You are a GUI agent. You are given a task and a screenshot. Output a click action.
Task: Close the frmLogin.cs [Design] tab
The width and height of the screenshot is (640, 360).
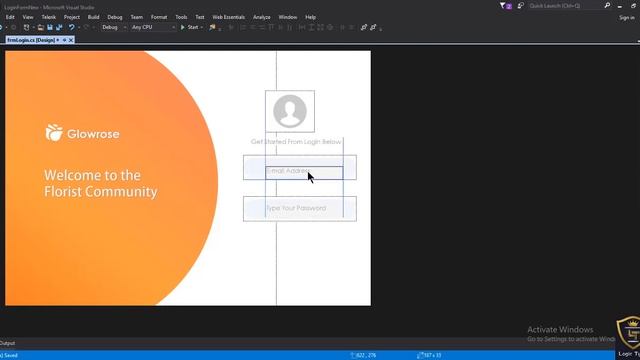click(71, 40)
